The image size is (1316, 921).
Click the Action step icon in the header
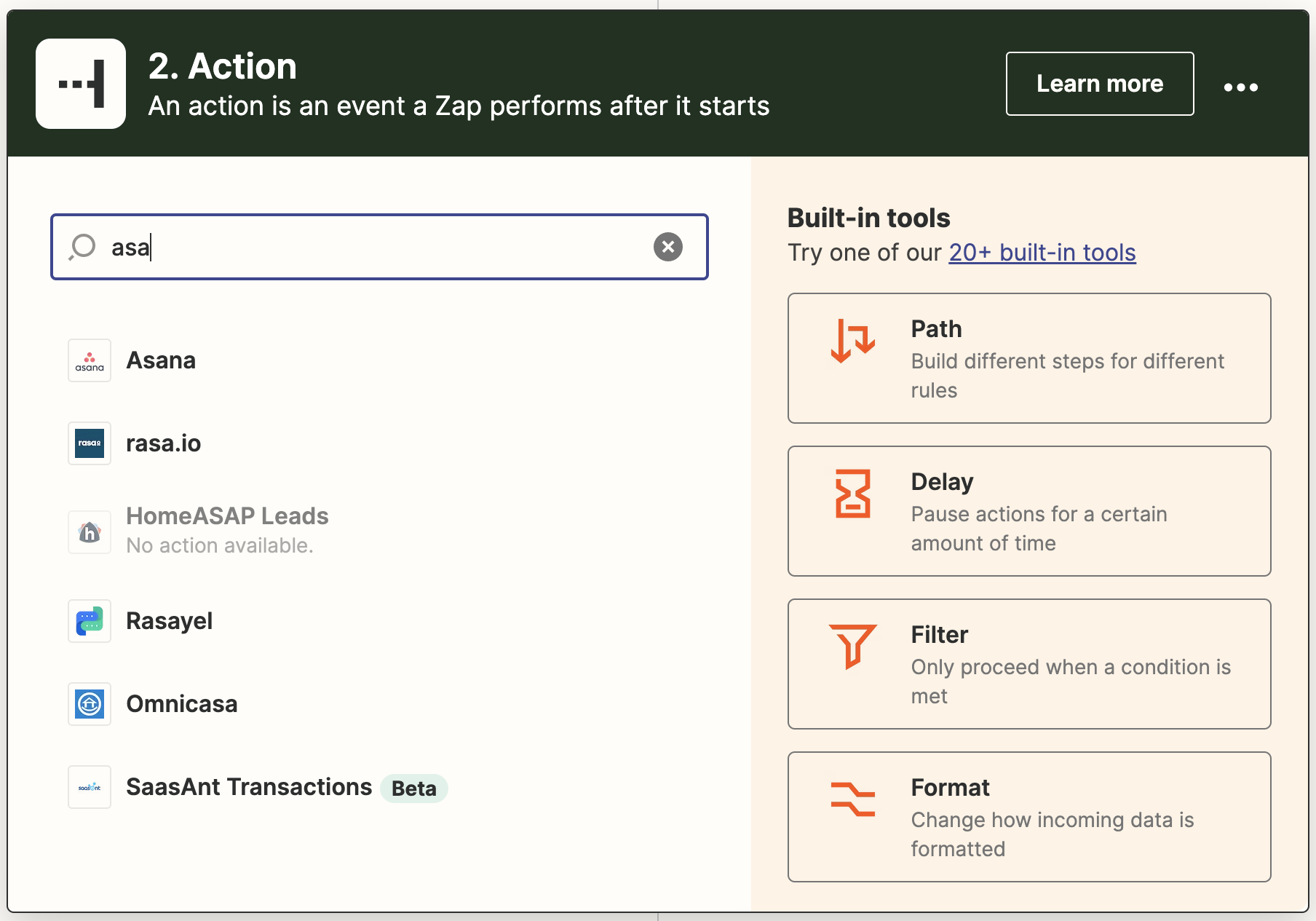pyautogui.click(x=80, y=84)
